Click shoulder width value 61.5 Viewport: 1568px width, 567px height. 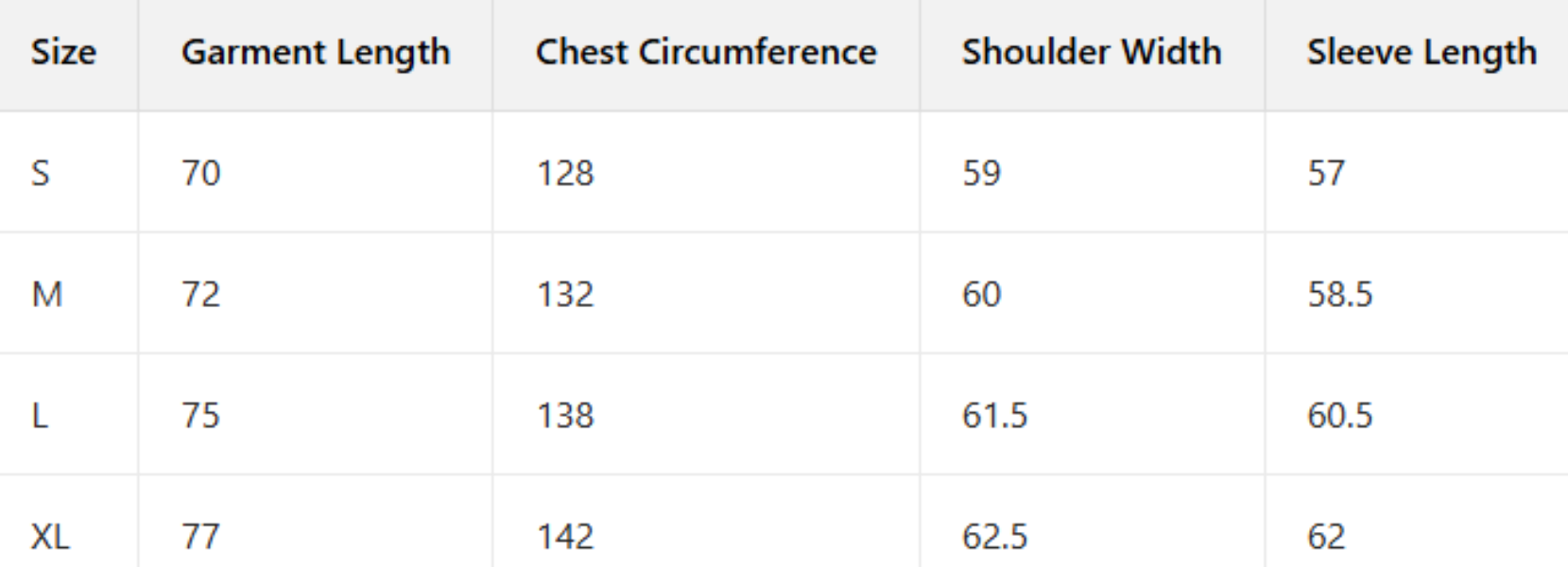coord(994,415)
